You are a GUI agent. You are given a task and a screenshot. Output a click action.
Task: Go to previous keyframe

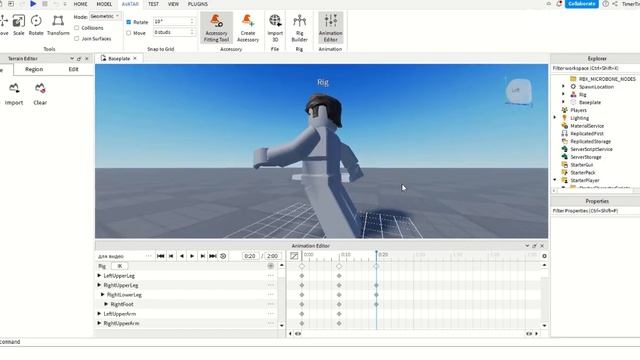(x=171, y=256)
